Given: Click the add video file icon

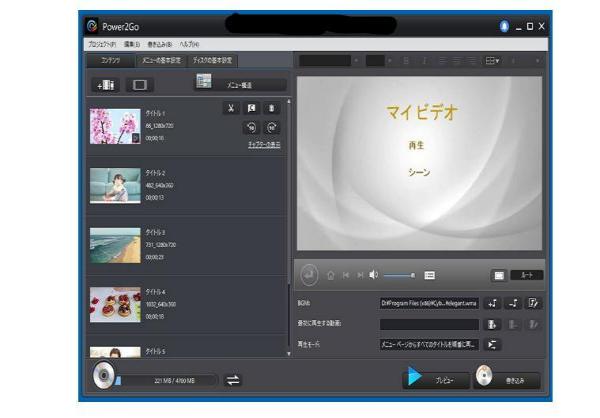Looking at the screenshot, I should pos(105,85).
